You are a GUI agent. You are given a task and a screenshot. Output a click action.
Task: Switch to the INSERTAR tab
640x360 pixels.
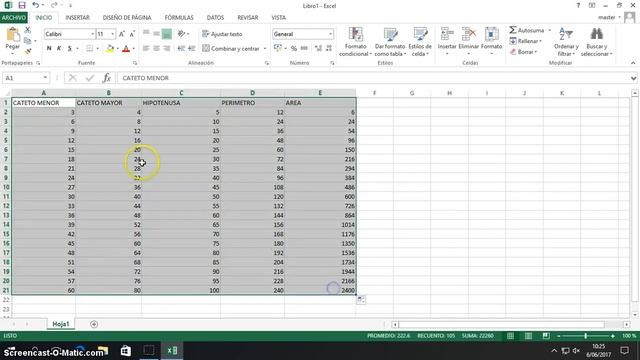(x=77, y=18)
